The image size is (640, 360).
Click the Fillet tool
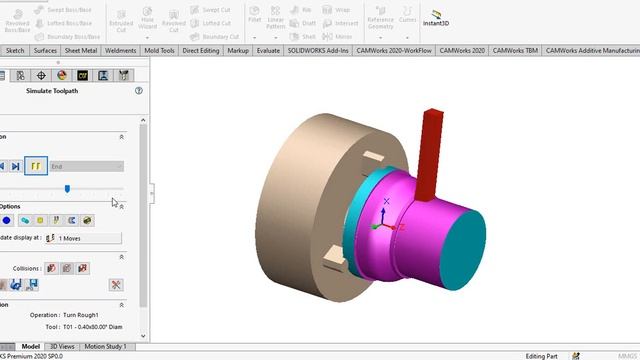(x=254, y=14)
